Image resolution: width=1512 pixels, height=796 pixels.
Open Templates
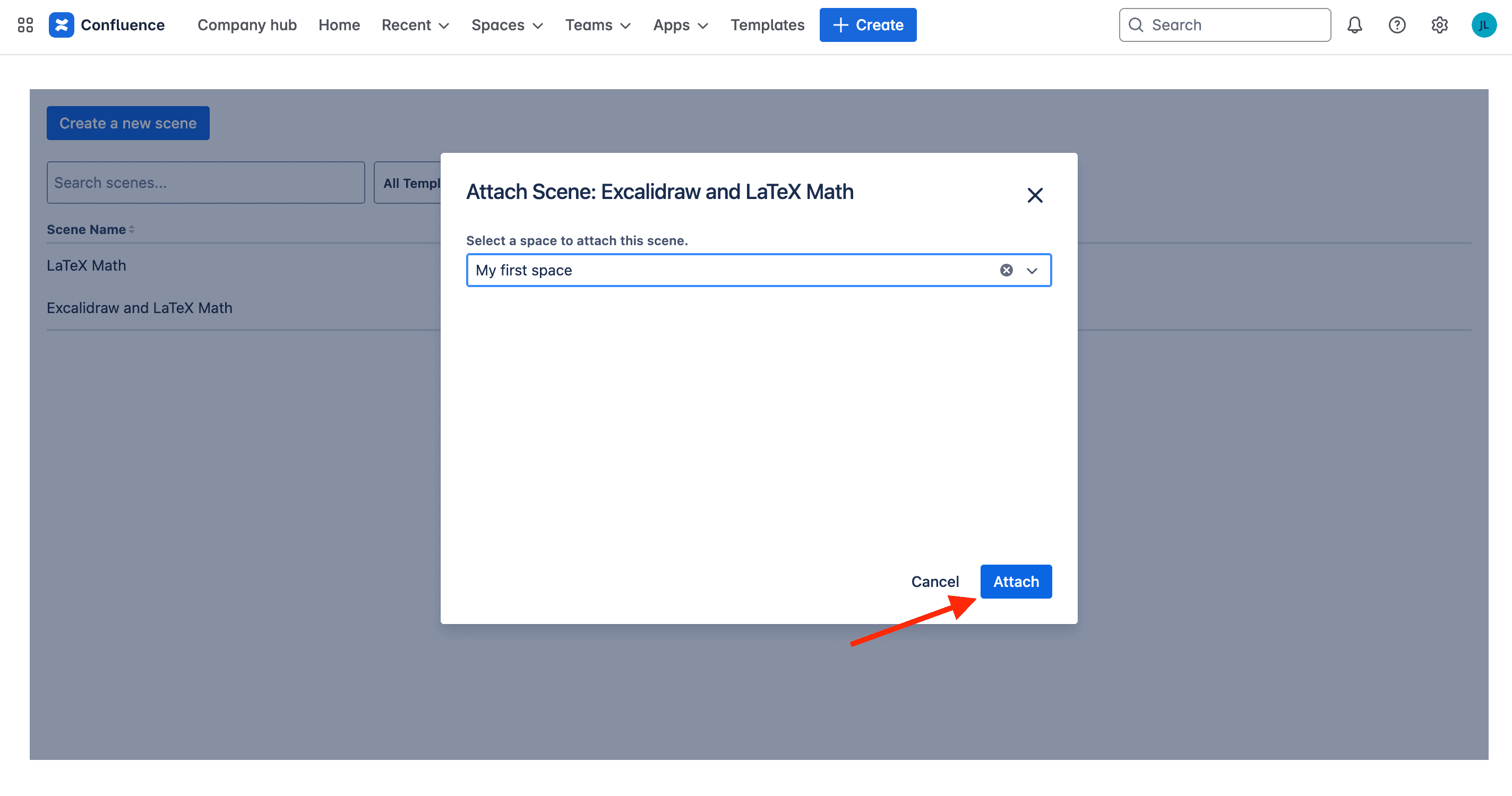point(767,24)
